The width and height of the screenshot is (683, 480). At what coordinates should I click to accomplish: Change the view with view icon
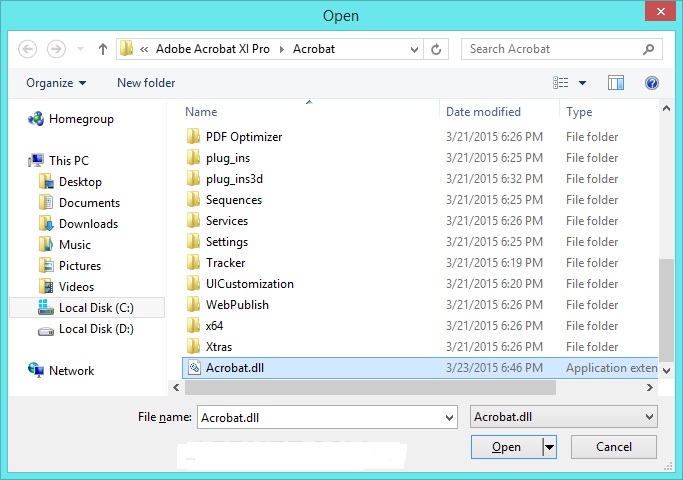(x=561, y=83)
